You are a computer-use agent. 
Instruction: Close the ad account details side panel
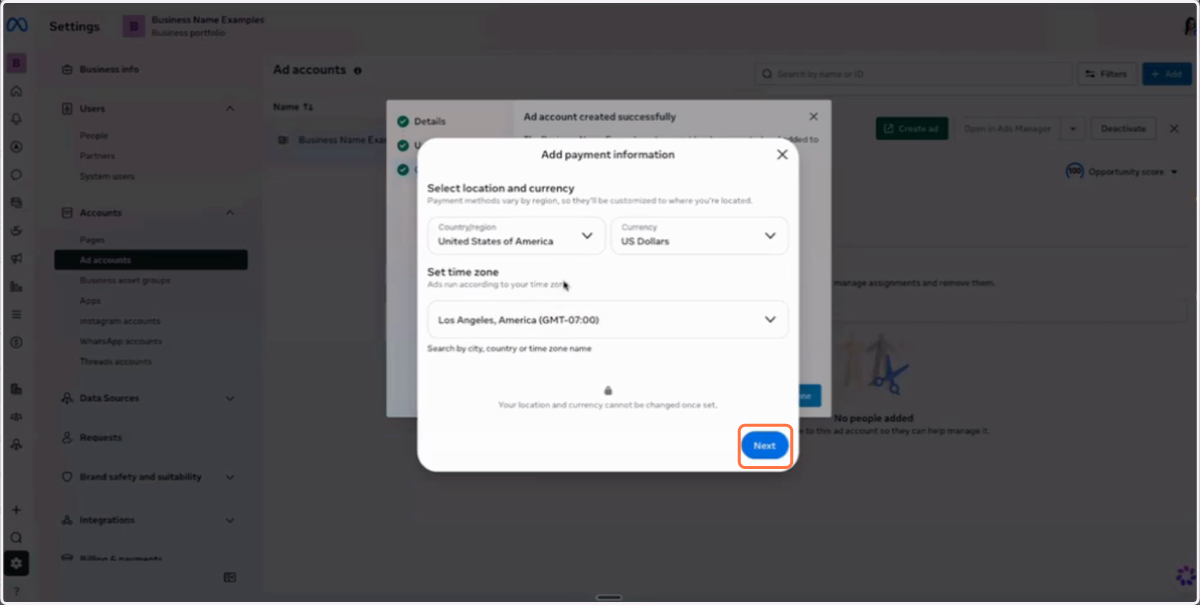tap(1174, 128)
